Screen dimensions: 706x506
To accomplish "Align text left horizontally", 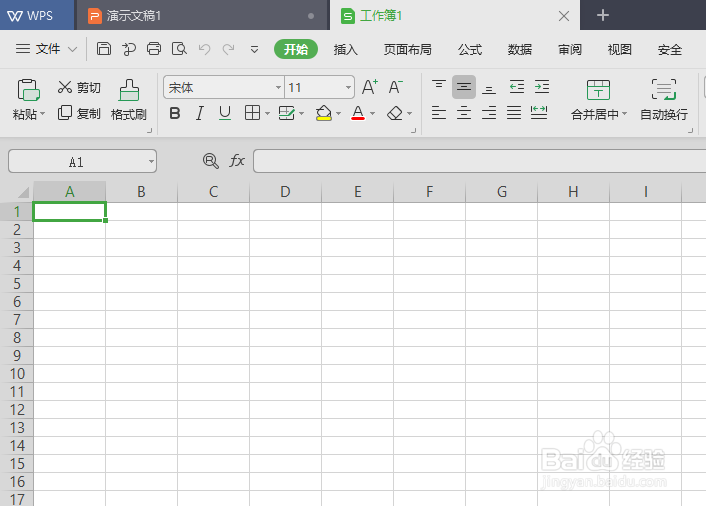I will [x=439, y=113].
